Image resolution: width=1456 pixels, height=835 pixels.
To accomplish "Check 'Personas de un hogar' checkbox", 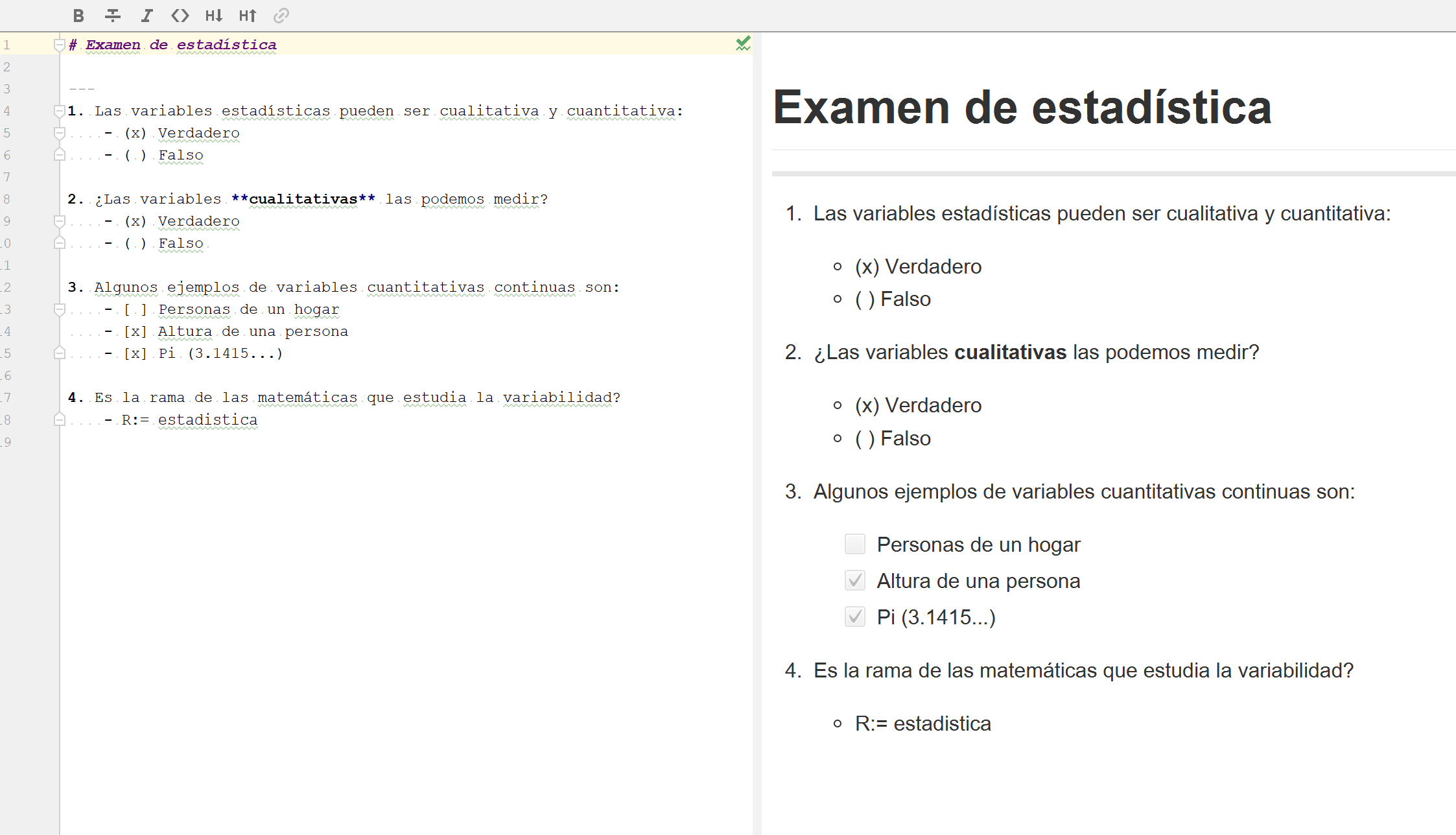I will tap(854, 544).
